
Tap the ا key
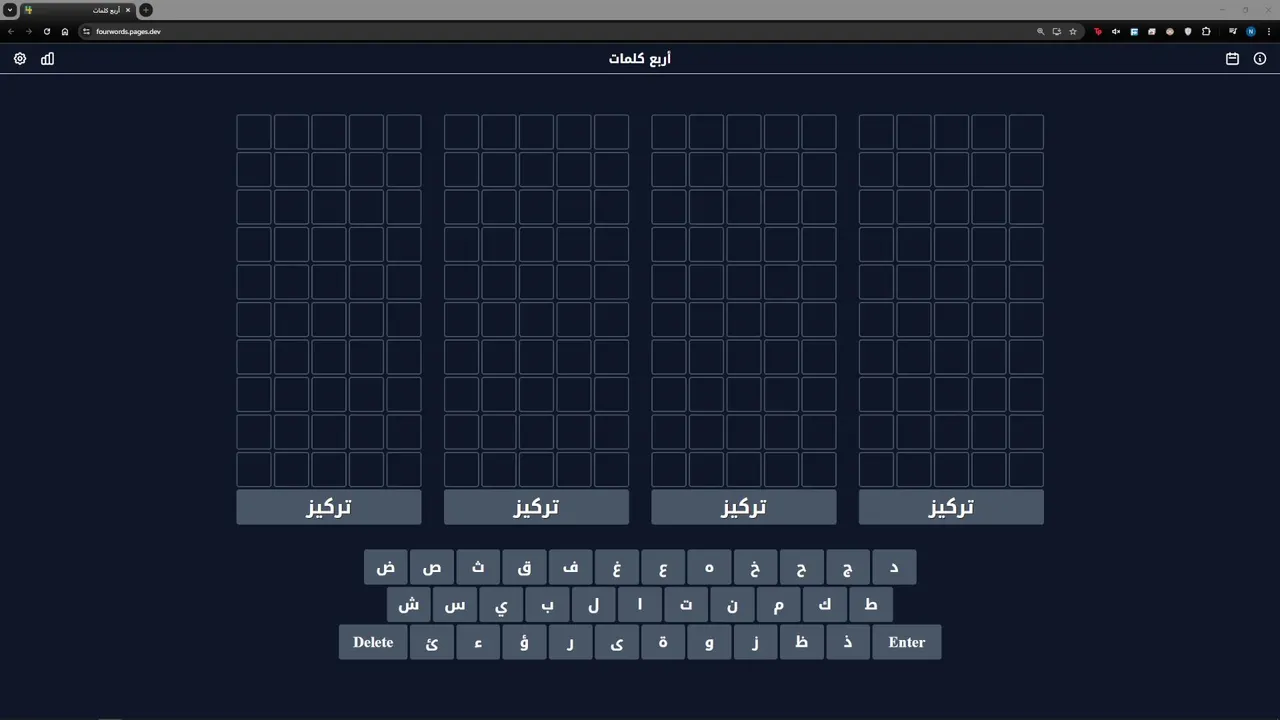pyautogui.click(x=640, y=605)
